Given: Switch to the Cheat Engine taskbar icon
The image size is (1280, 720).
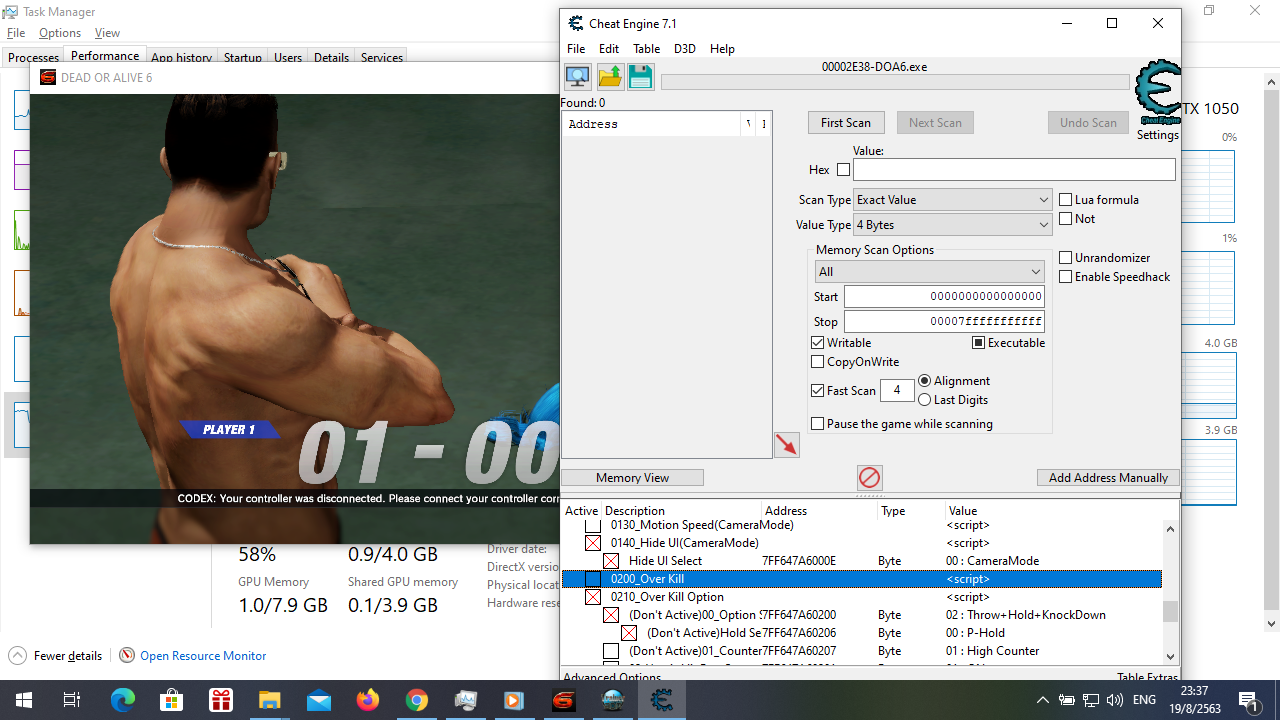Looking at the screenshot, I should click(662, 700).
